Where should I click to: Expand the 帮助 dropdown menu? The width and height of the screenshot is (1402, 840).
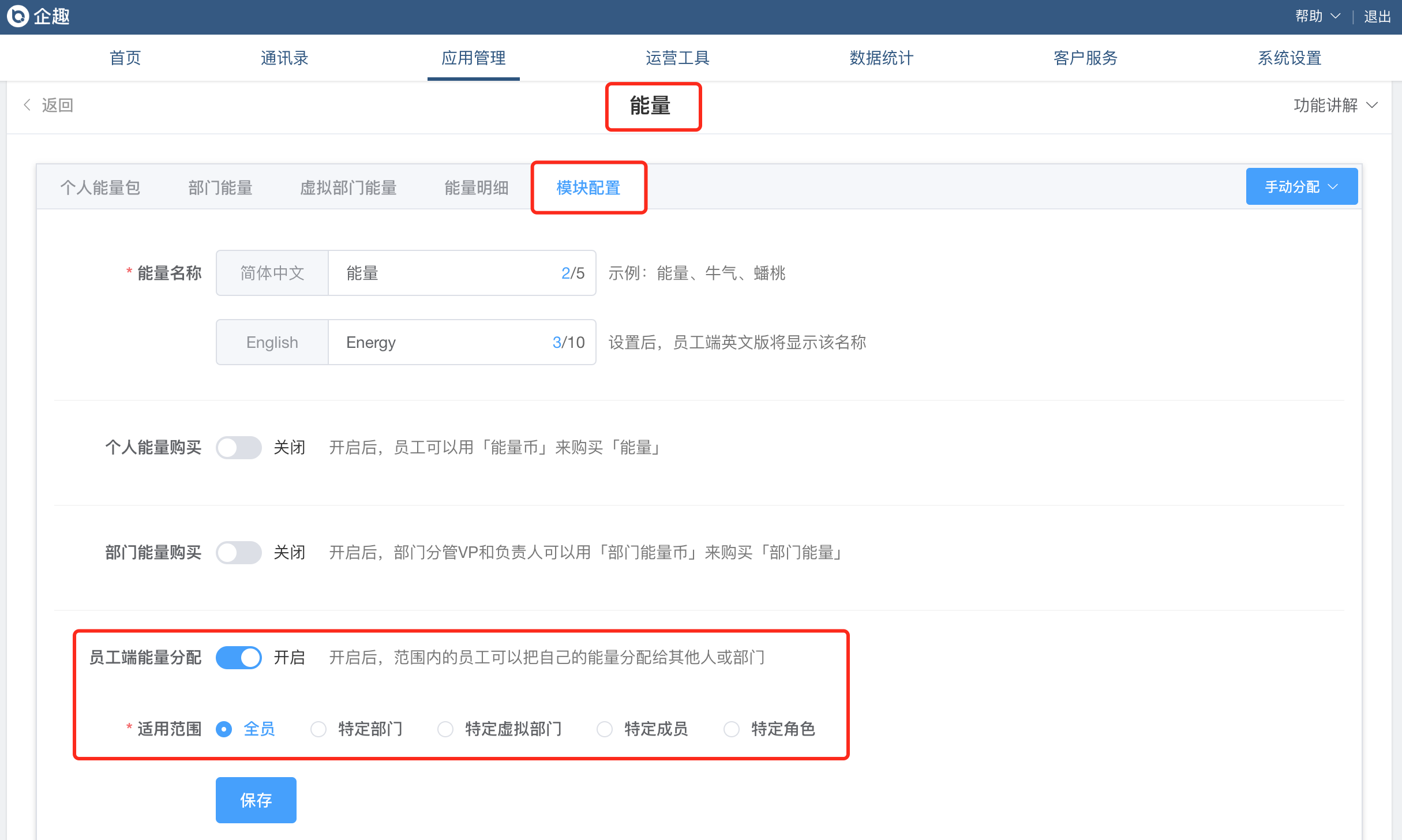click(x=1317, y=16)
